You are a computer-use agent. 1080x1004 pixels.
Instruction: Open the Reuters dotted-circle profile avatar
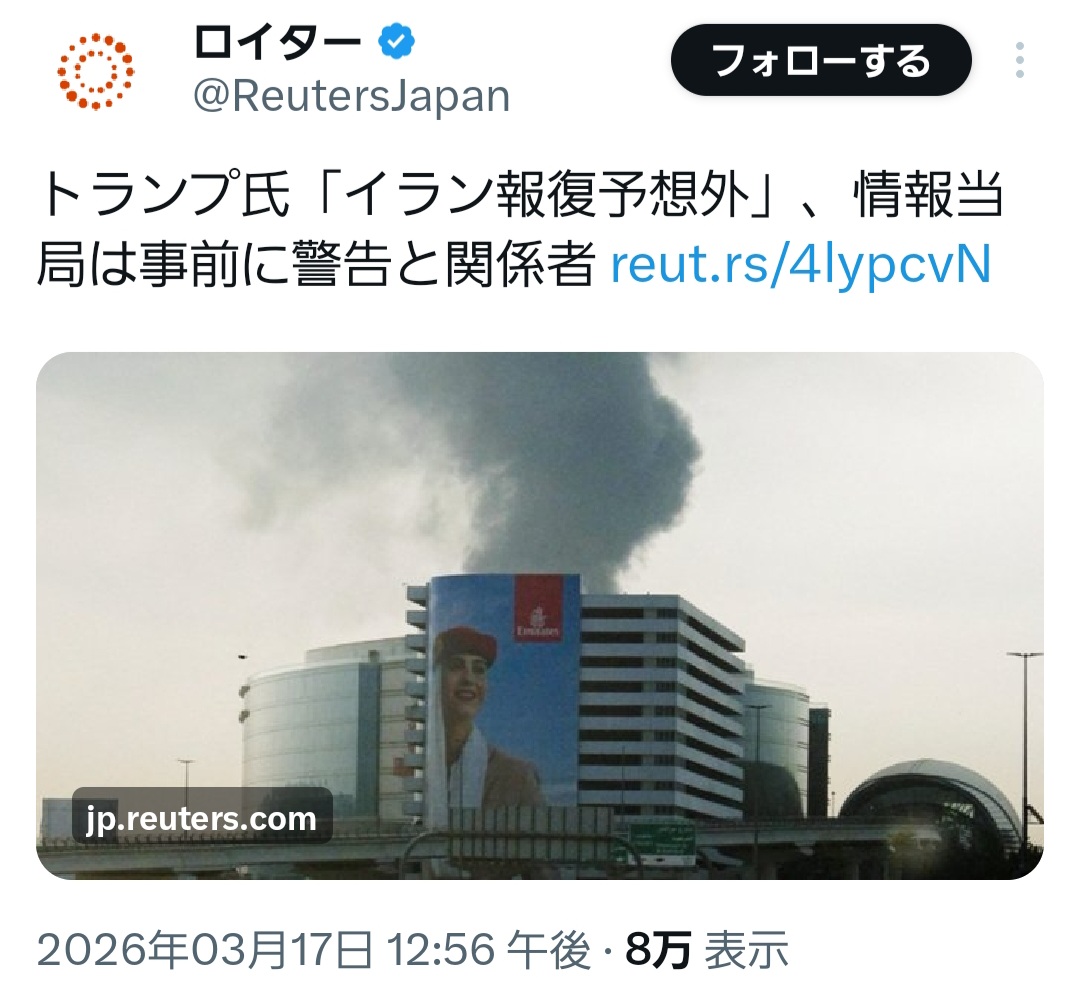pos(95,72)
